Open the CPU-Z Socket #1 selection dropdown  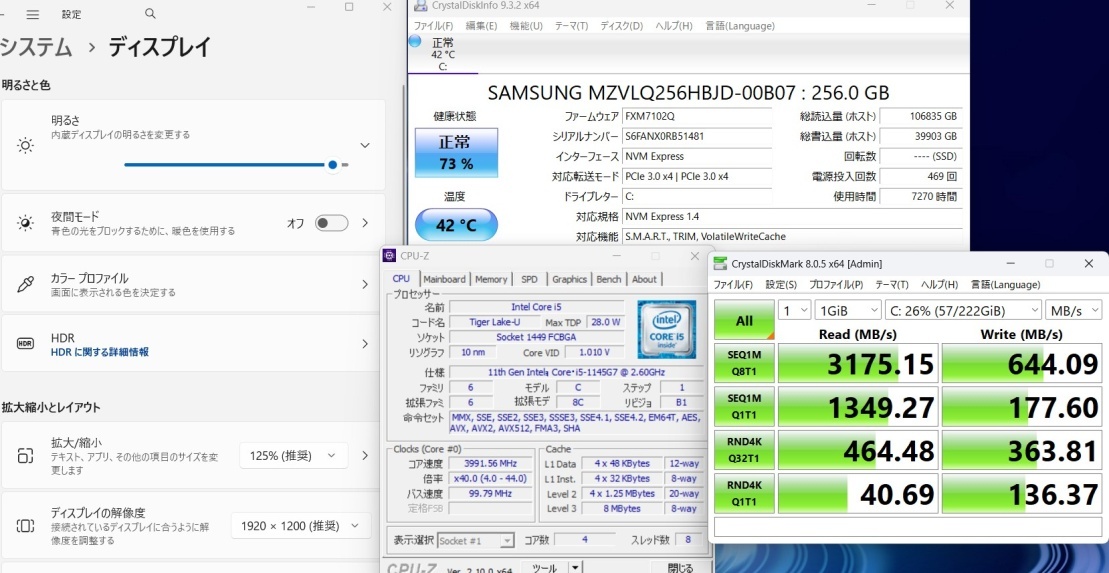point(475,540)
